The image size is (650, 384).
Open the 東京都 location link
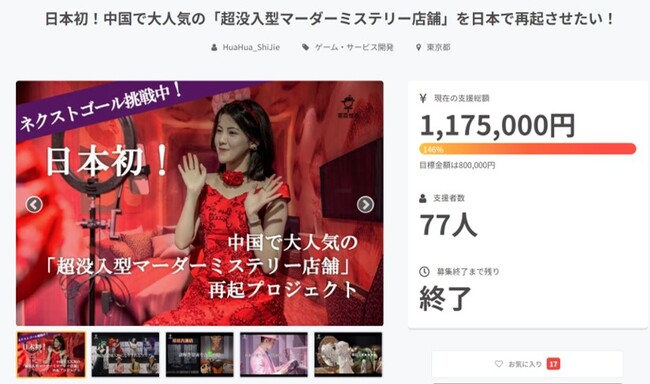[439, 47]
